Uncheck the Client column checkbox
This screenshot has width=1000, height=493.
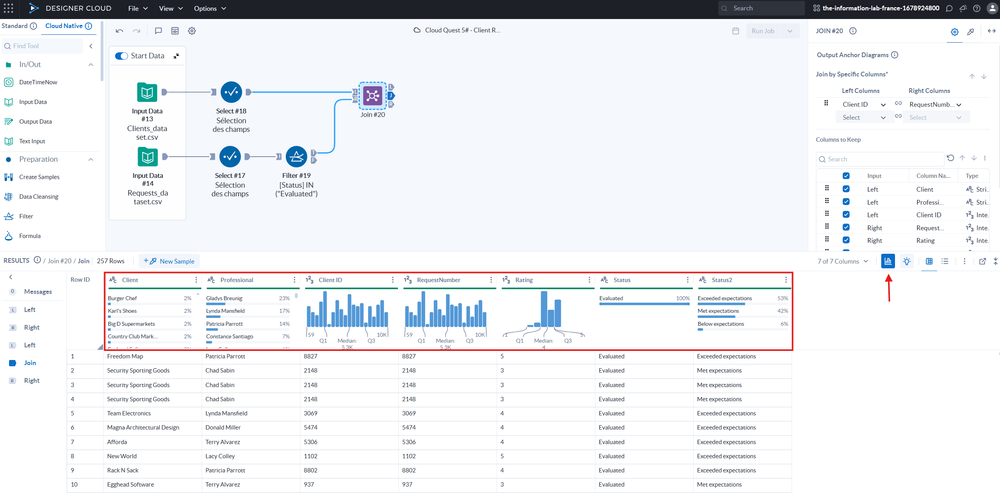[x=847, y=188]
